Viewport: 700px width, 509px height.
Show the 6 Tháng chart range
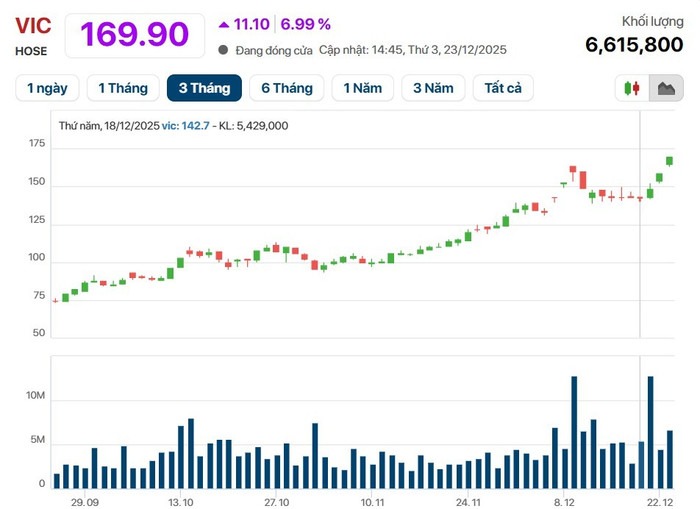coord(287,88)
